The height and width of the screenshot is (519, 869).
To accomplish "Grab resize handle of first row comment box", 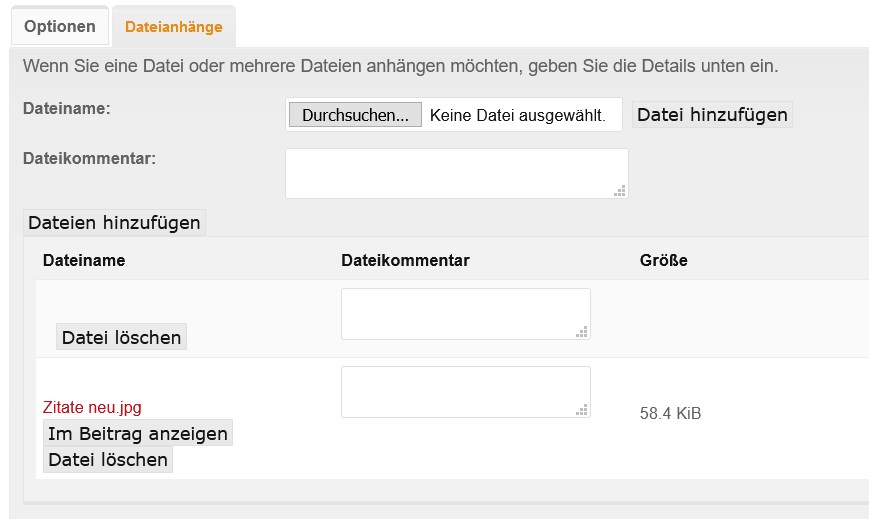I will point(582,331).
